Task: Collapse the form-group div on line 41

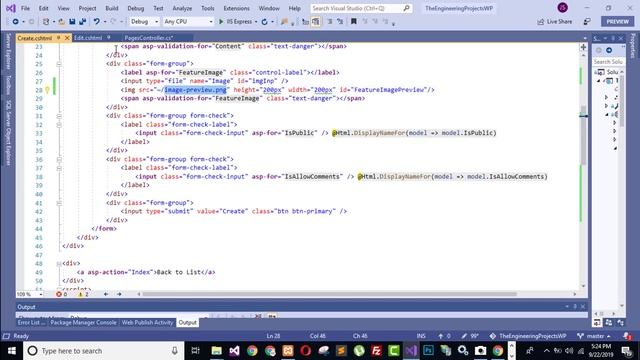Action: pos(59,203)
